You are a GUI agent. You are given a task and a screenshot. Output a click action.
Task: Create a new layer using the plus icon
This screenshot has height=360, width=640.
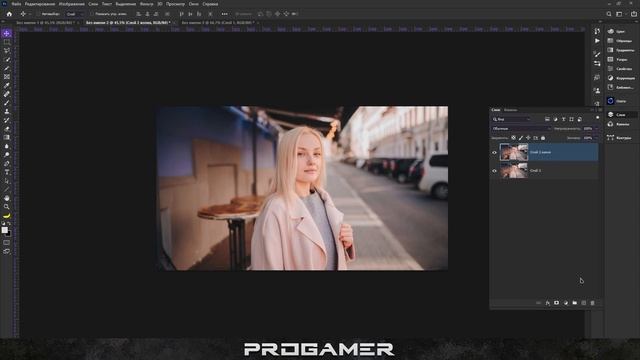click(584, 303)
